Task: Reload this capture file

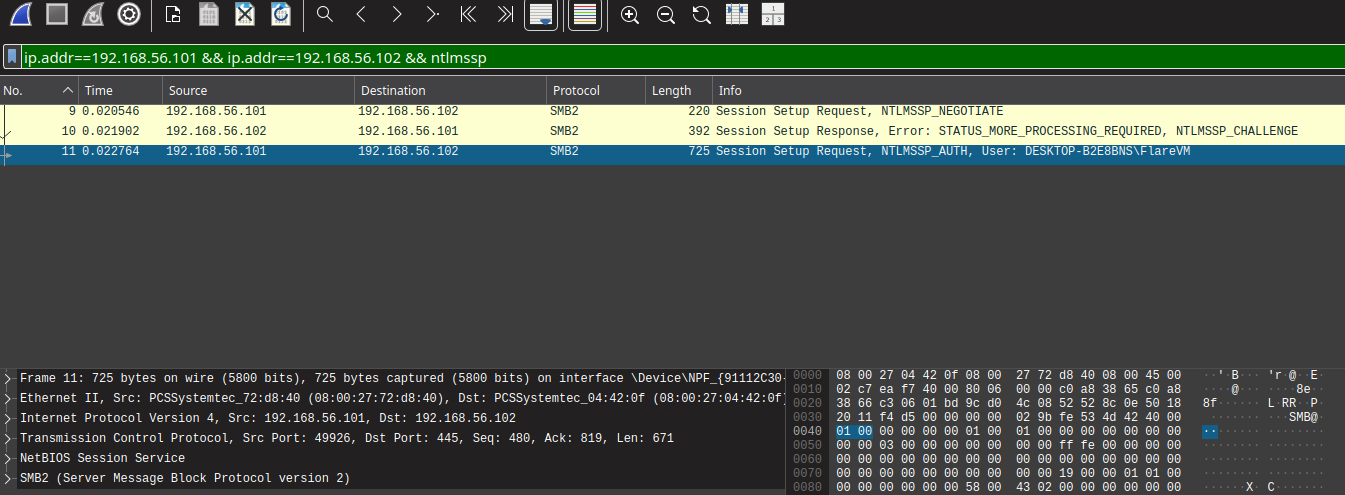Action: pyautogui.click(x=281, y=14)
